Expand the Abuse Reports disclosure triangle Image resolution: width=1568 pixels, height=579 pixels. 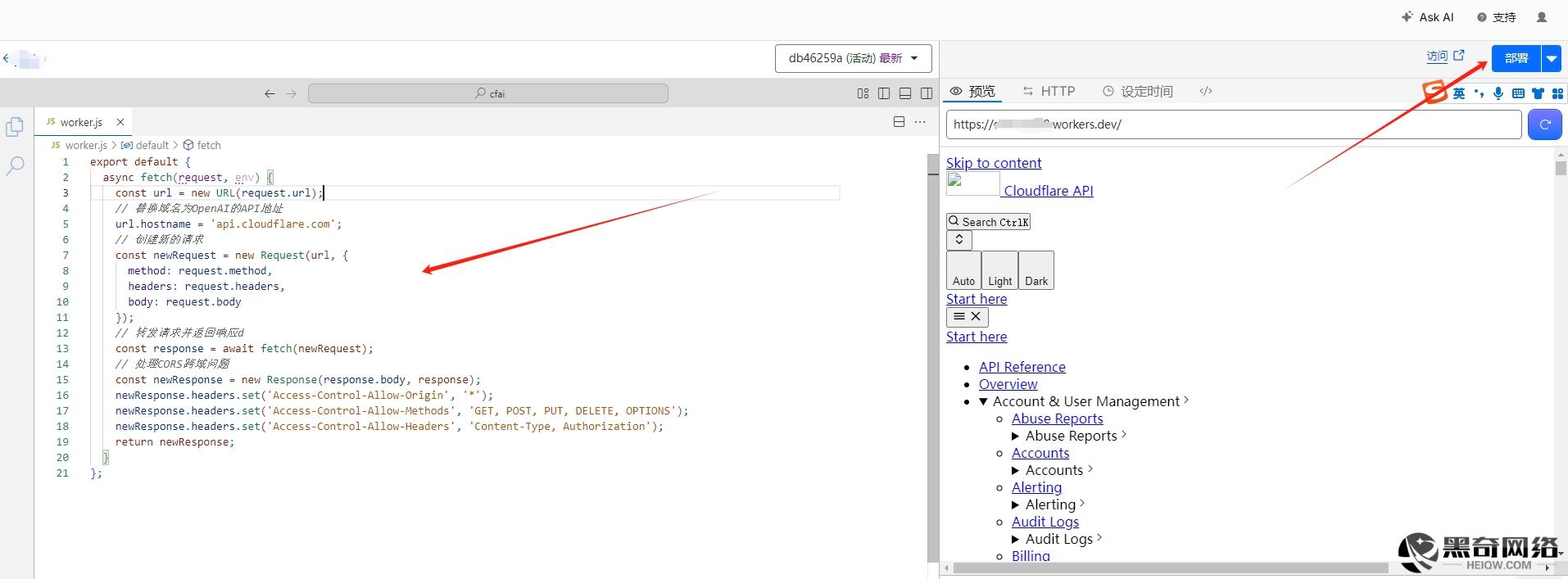click(1017, 437)
